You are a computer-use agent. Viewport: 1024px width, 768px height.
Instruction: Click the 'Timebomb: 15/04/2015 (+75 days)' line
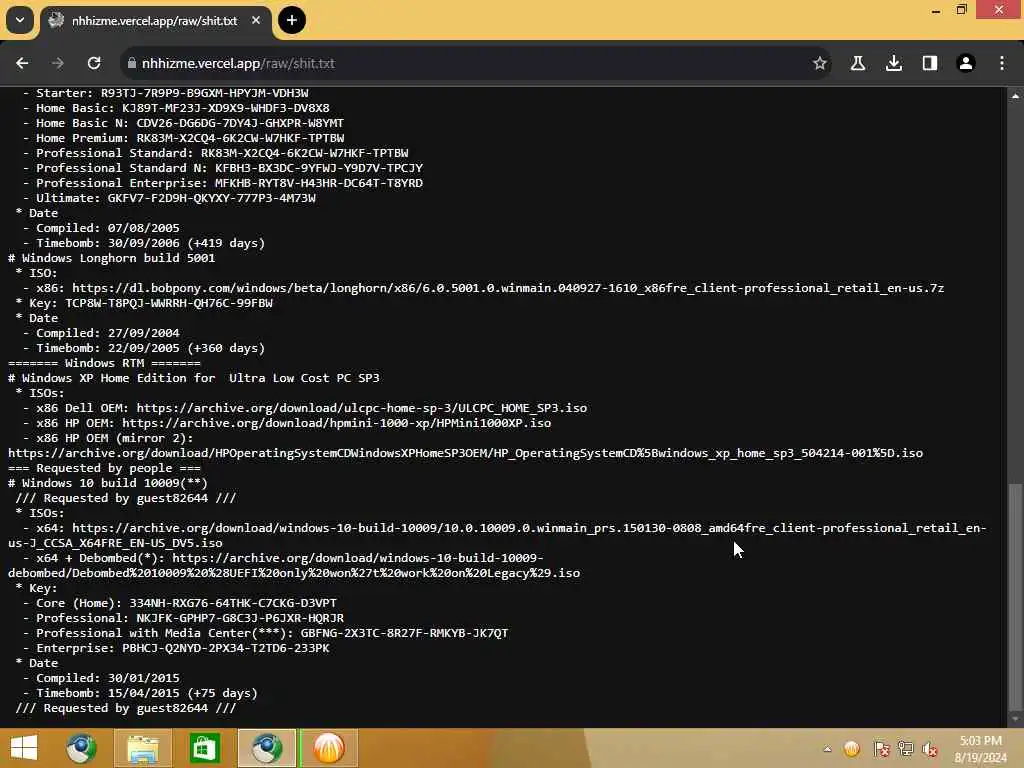click(140, 694)
